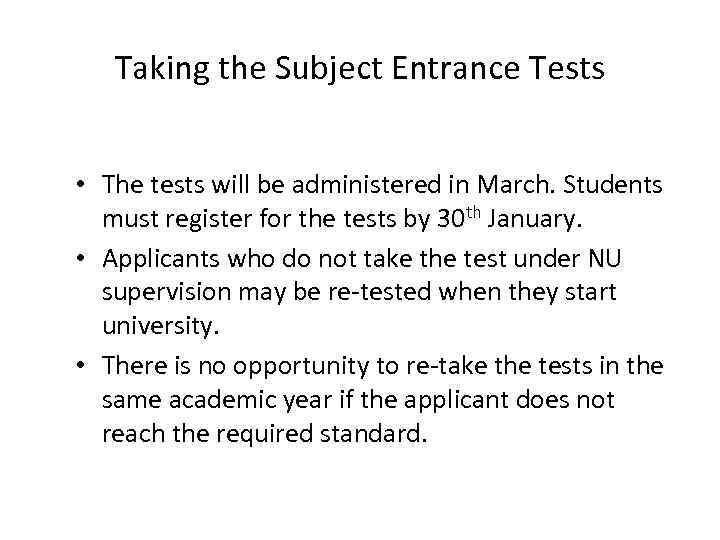
Task: Click the slide title 'Taking the Subject Entrance Tests'
Action: (359, 69)
